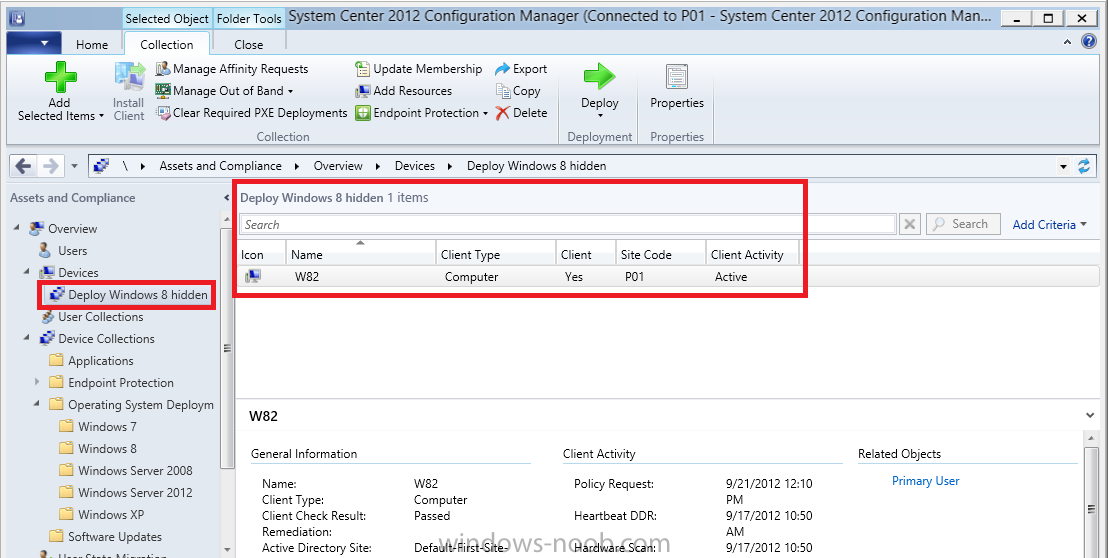Collapse the ribbon with the caret
This screenshot has width=1108, height=558.
coord(1067,42)
